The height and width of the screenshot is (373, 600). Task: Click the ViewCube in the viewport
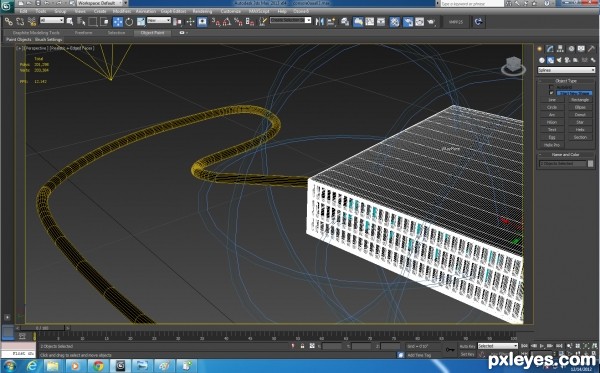tap(513, 66)
